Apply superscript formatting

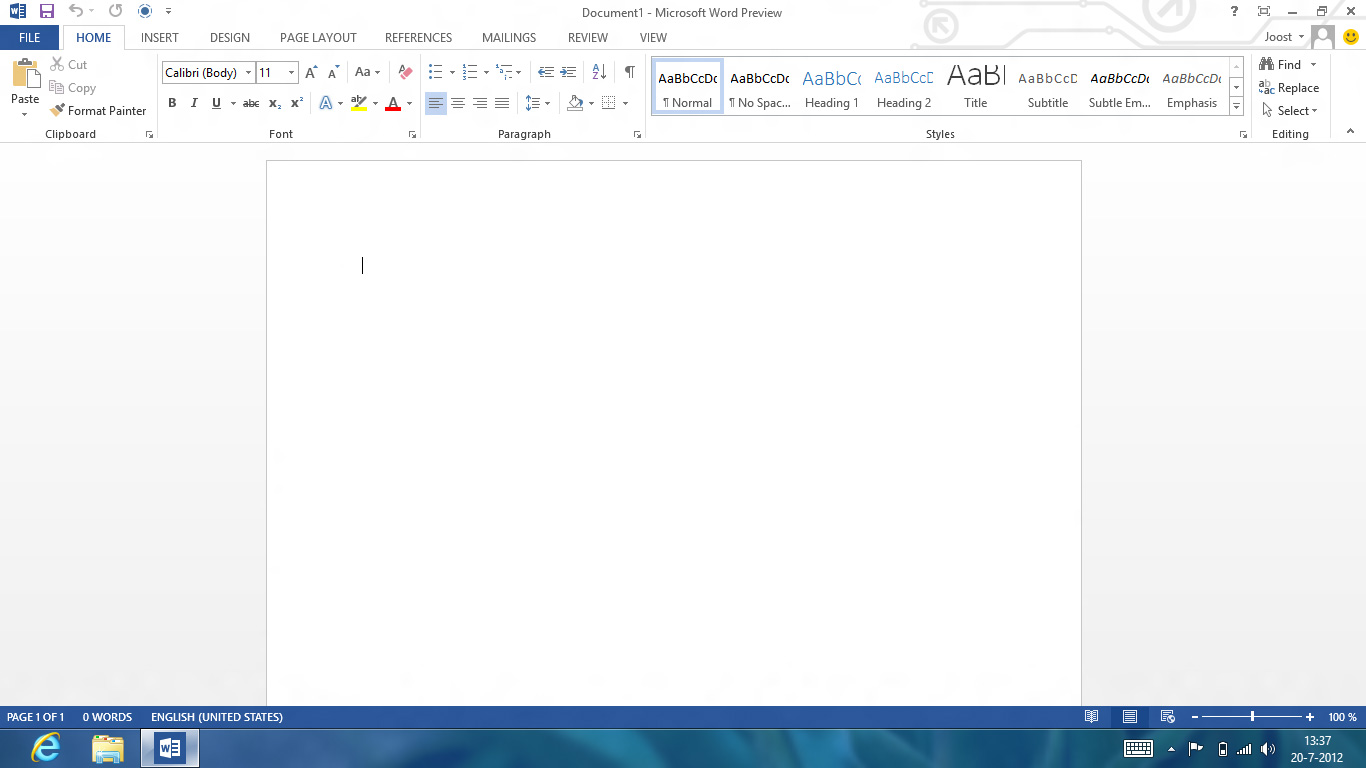click(297, 103)
